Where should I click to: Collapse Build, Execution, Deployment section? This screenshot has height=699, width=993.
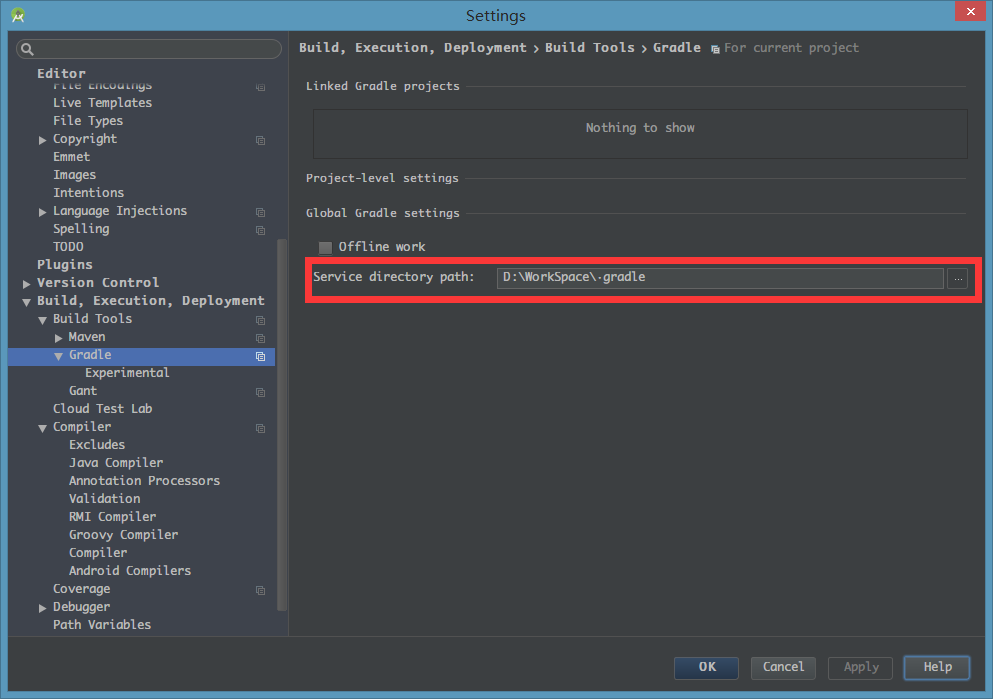tap(27, 302)
